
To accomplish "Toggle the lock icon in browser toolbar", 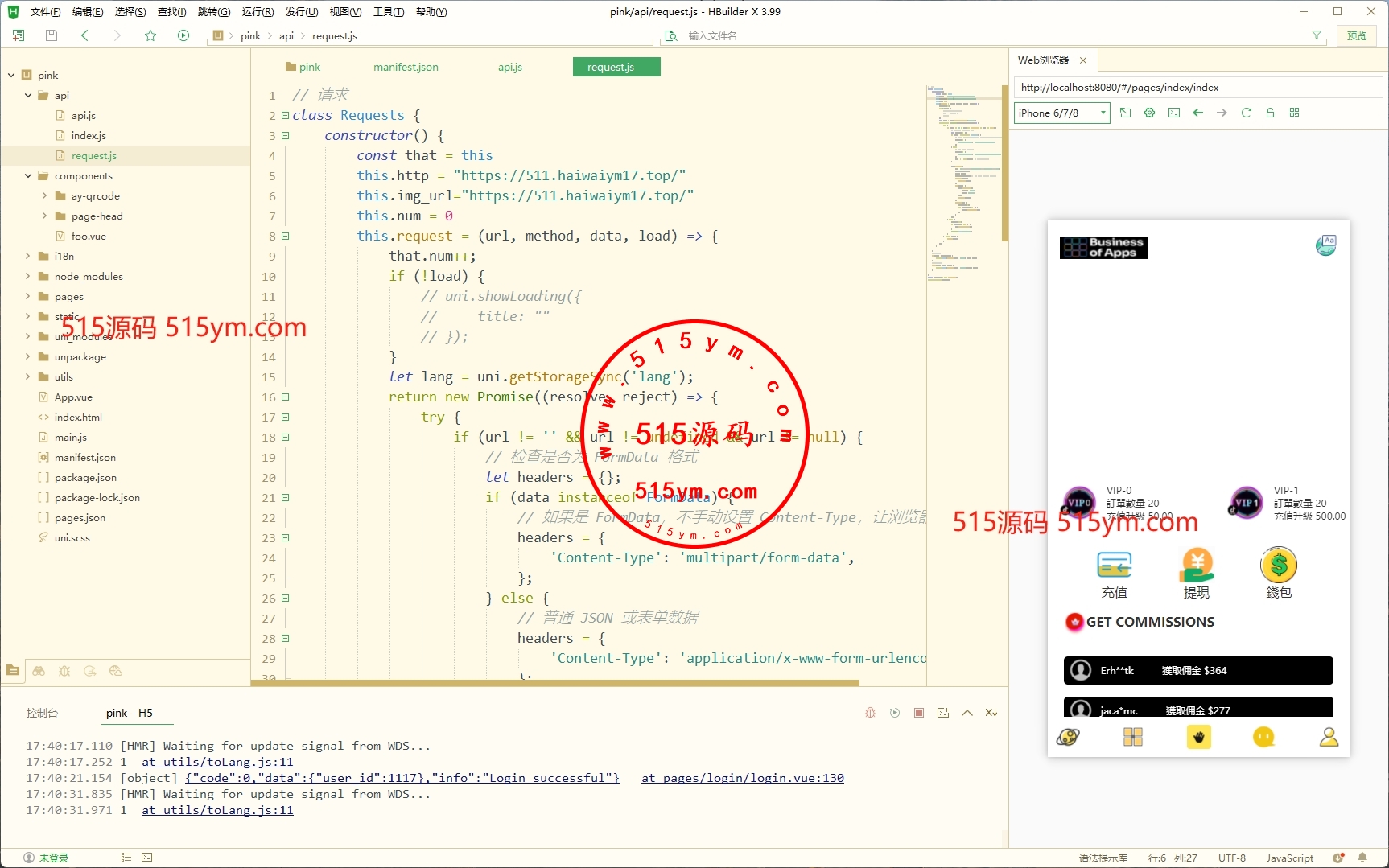I will click(x=1270, y=113).
